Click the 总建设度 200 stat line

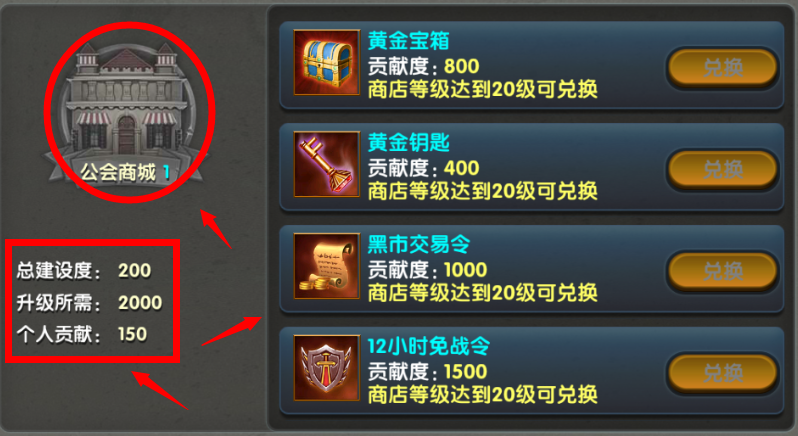pyautogui.click(x=84, y=270)
